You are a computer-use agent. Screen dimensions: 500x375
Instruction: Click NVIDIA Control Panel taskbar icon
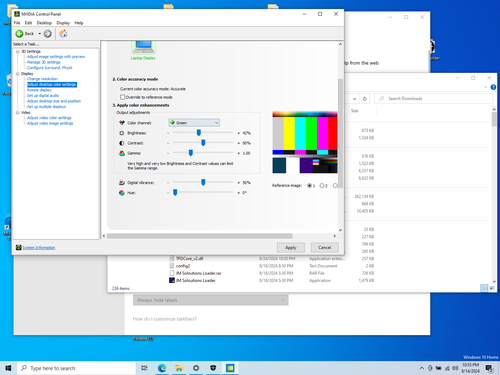click(x=230, y=368)
